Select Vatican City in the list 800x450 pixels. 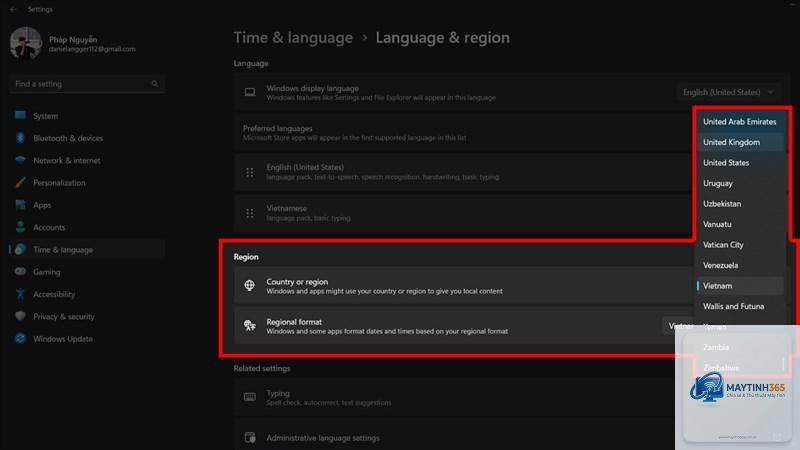[x=740, y=245]
